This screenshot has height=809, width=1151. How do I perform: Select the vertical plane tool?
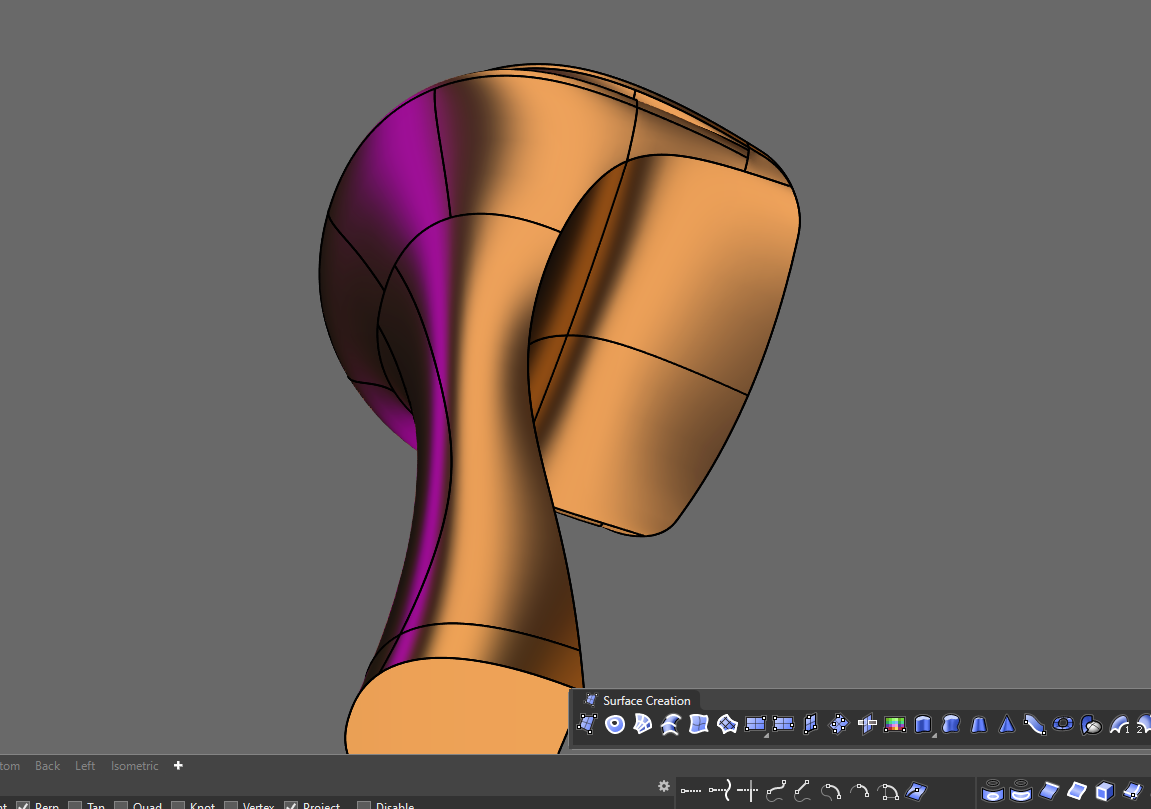coord(810,725)
